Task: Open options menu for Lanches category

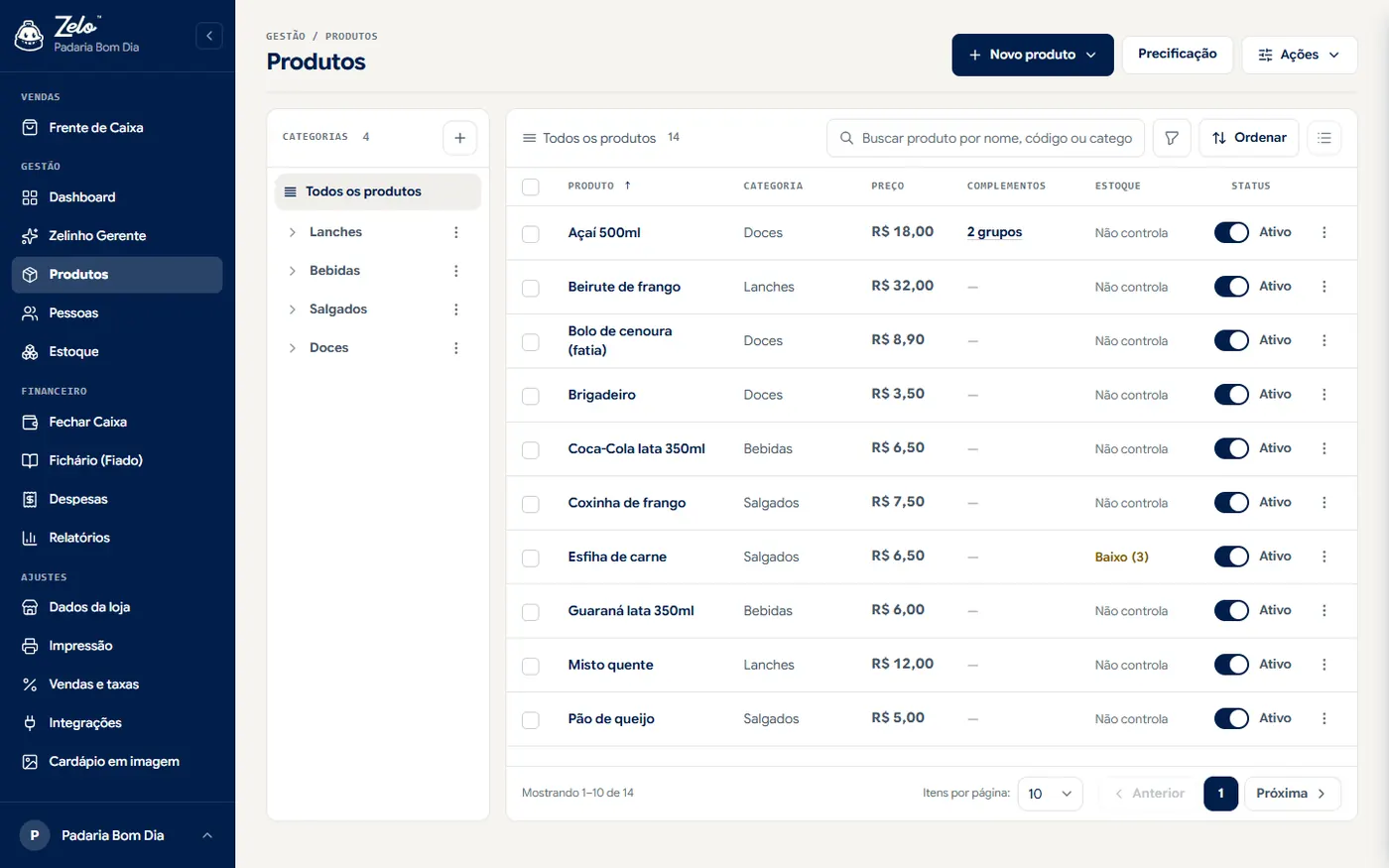Action: pyautogui.click(x=456, y=232)
